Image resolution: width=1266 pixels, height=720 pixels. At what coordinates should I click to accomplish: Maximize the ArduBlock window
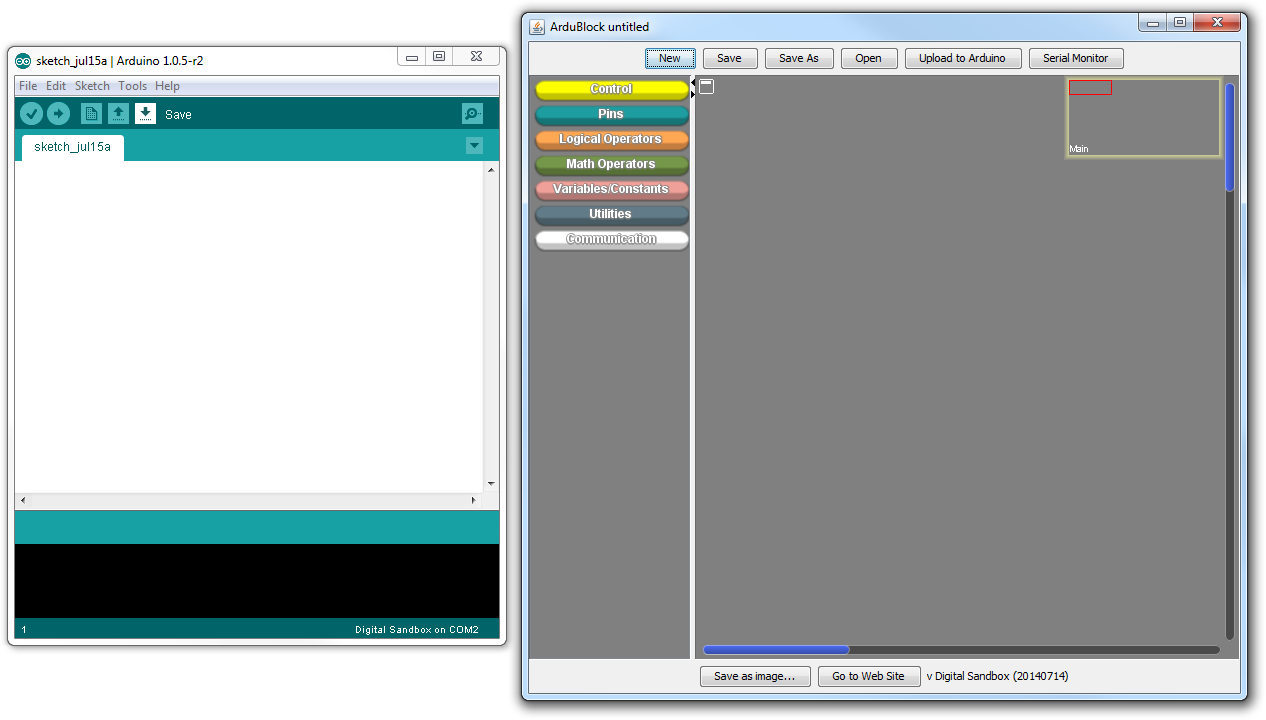point(1180,23)
